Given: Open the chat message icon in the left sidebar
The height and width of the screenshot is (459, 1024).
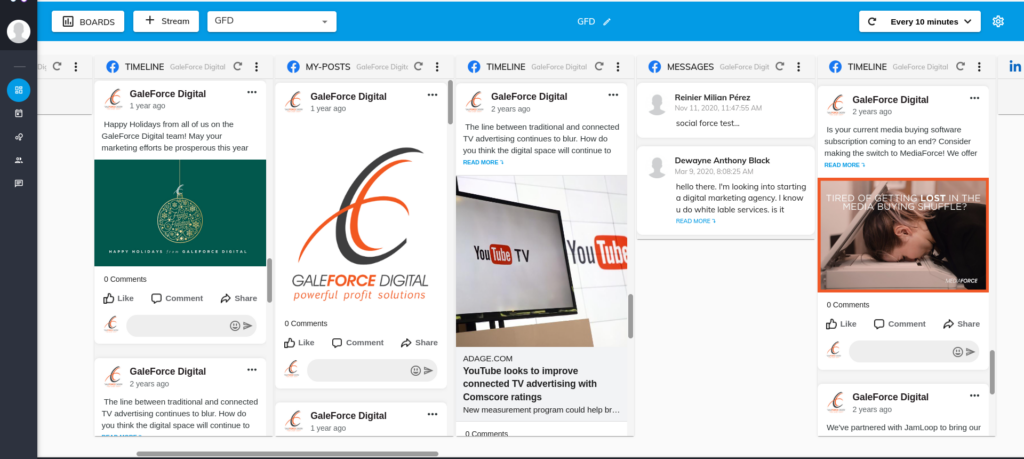Looking at the screenshot, I should tap(18, 183).
